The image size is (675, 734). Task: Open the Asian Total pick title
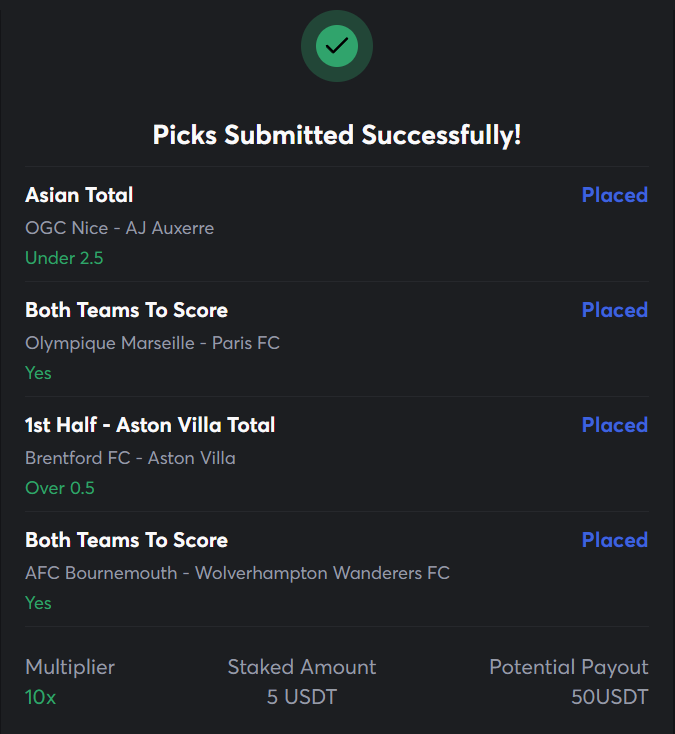pos(79,195)
